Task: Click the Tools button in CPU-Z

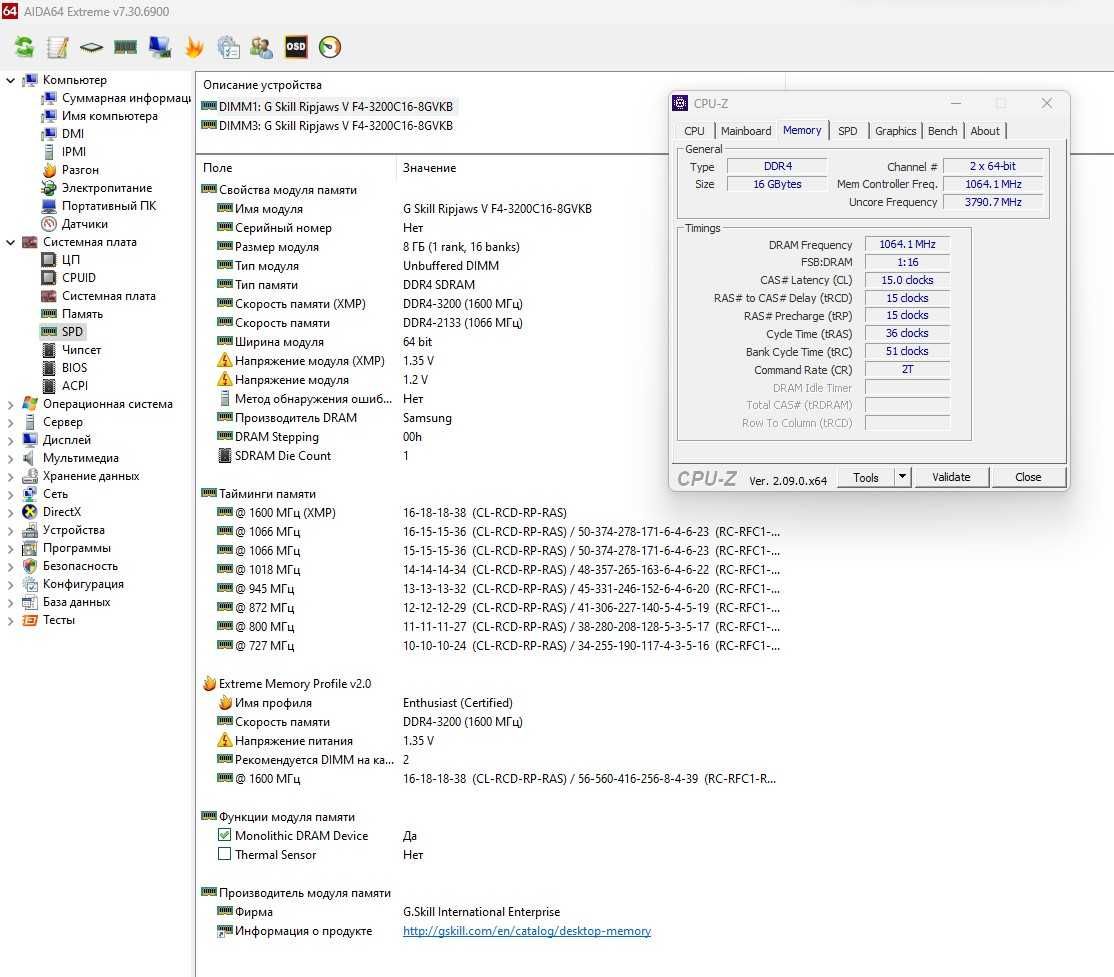Action: click(865, 477)
